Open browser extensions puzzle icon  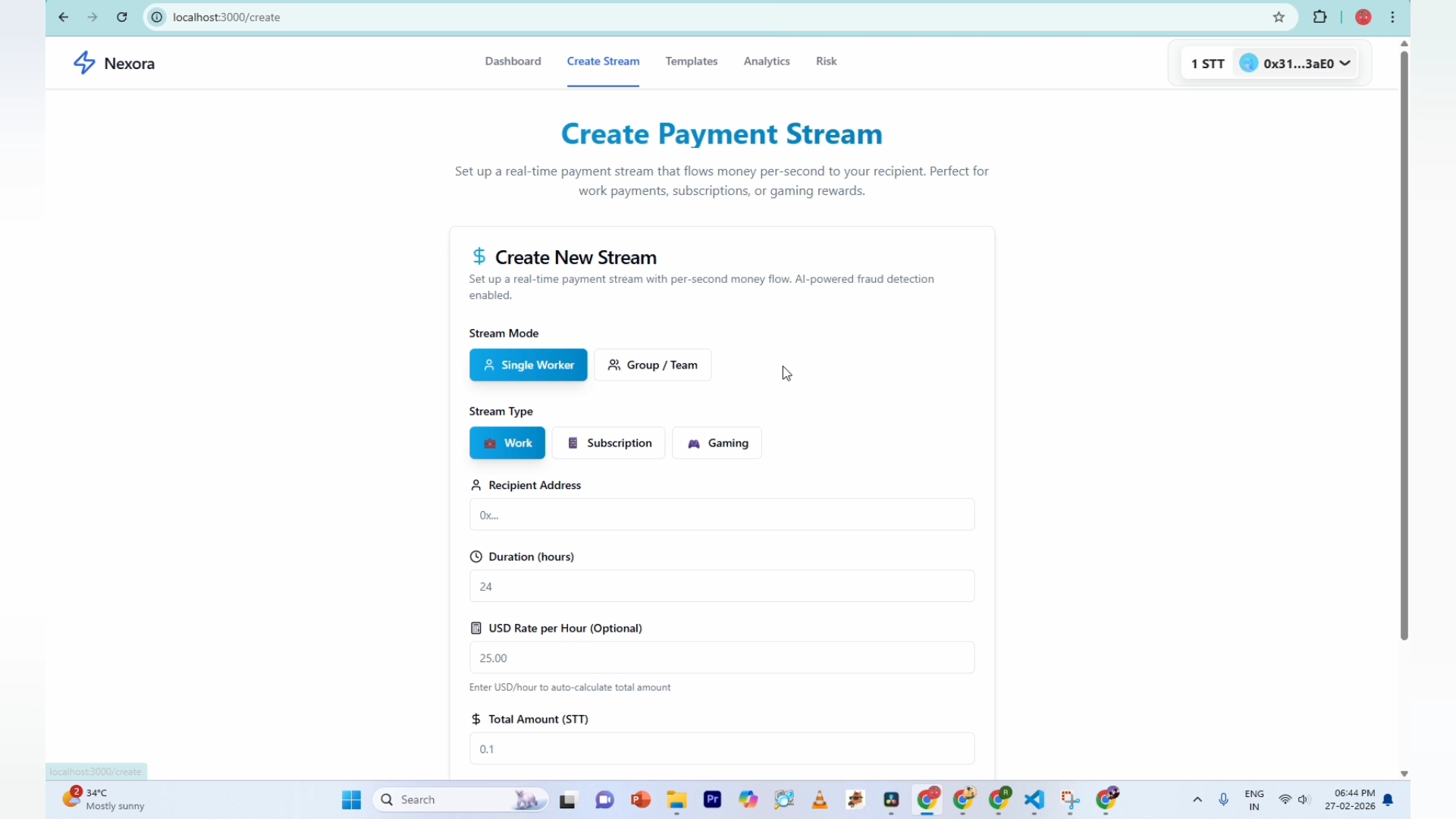point(1320,17)
